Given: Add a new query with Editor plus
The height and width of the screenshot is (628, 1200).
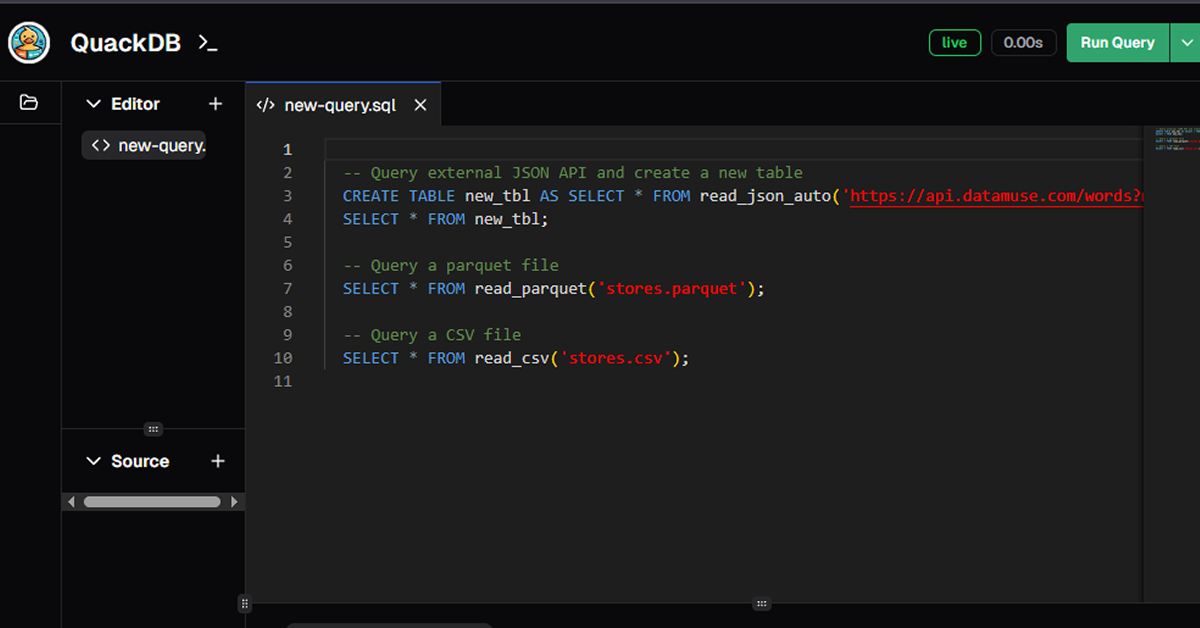Looking at the screenshot, I should 215,104.
